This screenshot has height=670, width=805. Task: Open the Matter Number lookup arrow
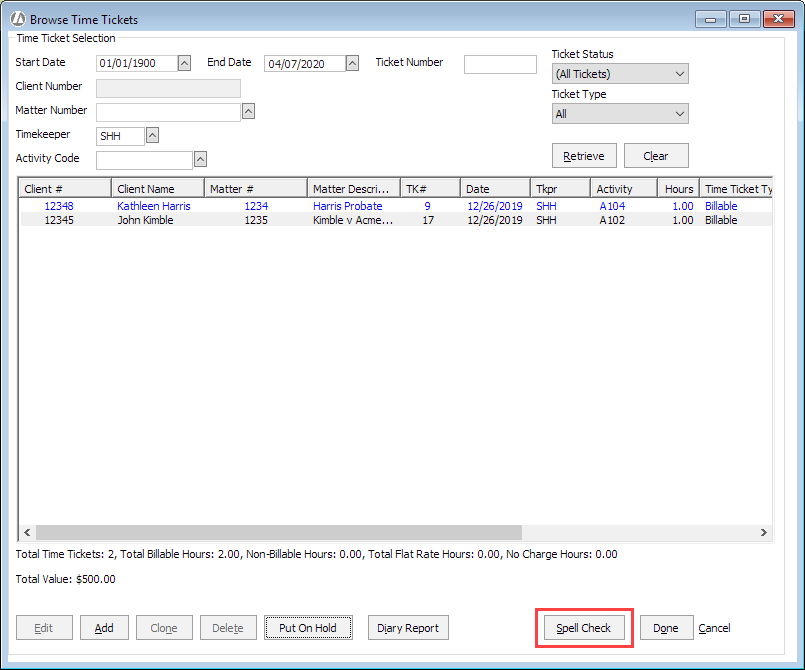coord(248,111)
